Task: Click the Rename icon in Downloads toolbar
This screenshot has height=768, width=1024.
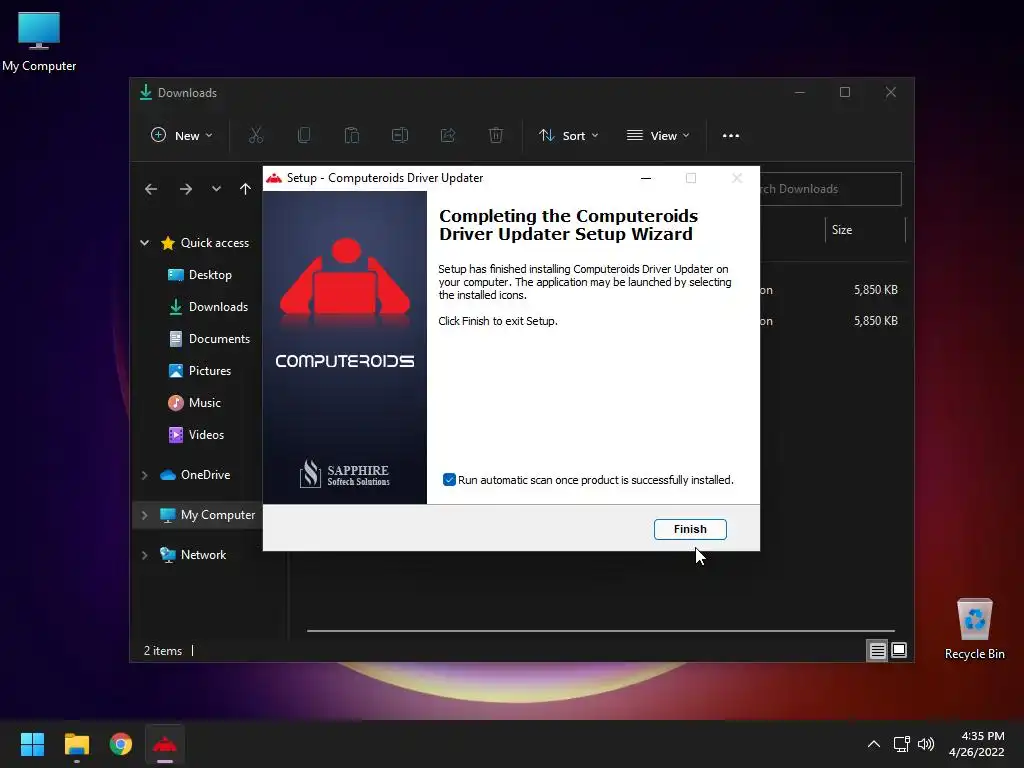Action: coord(400,135)
